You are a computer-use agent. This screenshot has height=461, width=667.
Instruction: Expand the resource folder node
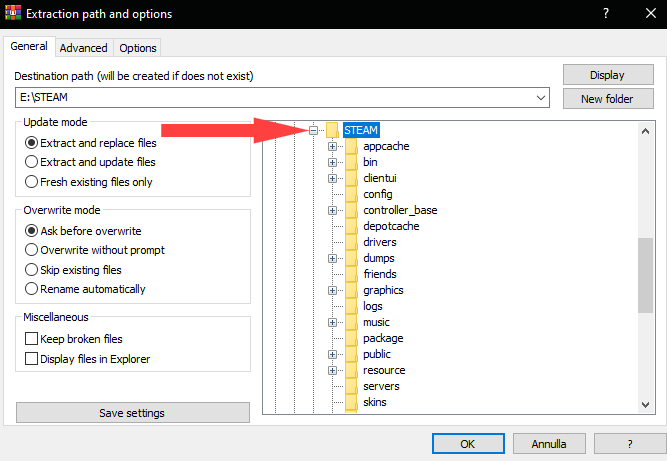[333, 371]
